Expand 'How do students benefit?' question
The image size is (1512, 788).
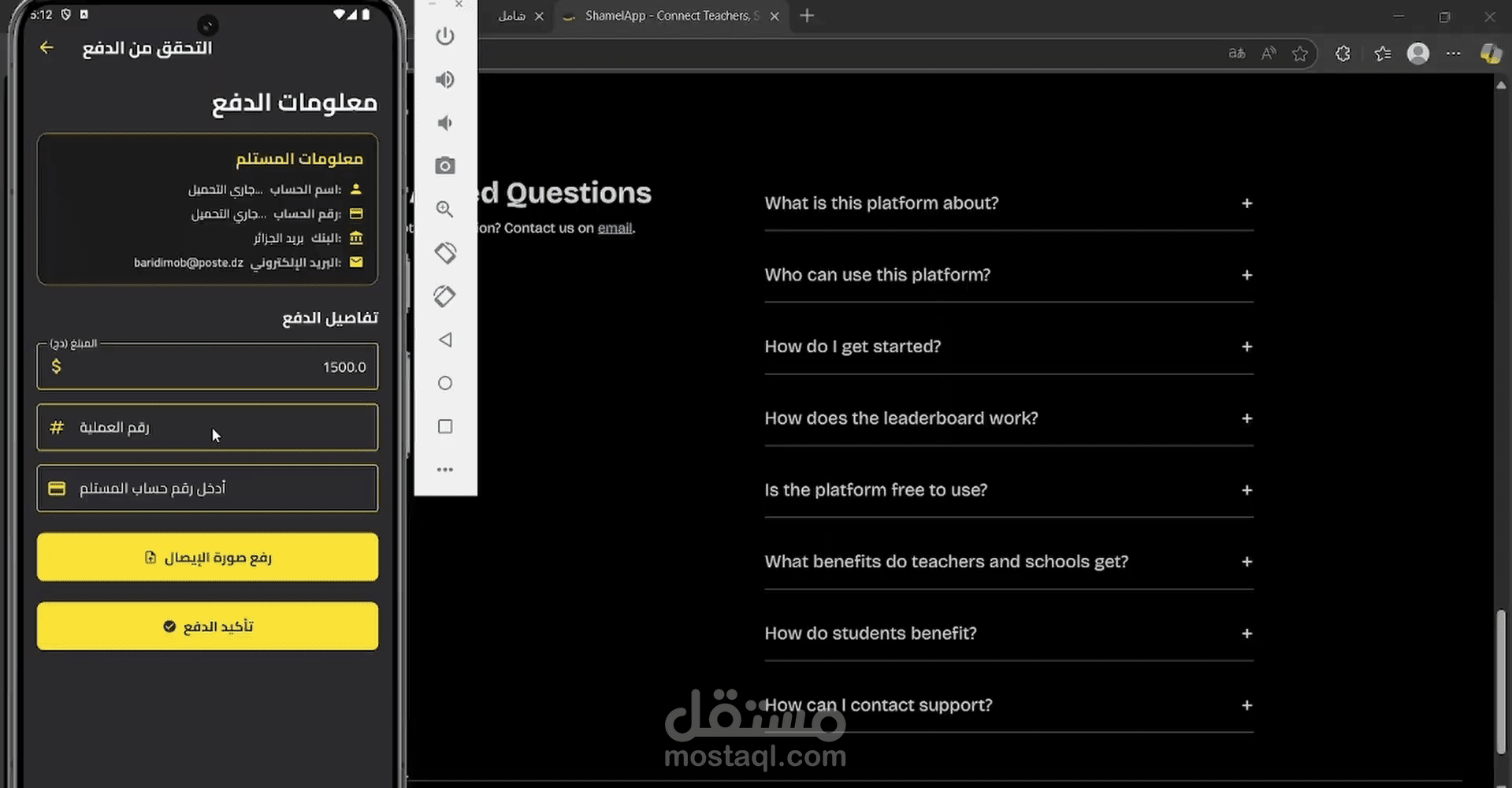click(x=1009, y=634)
